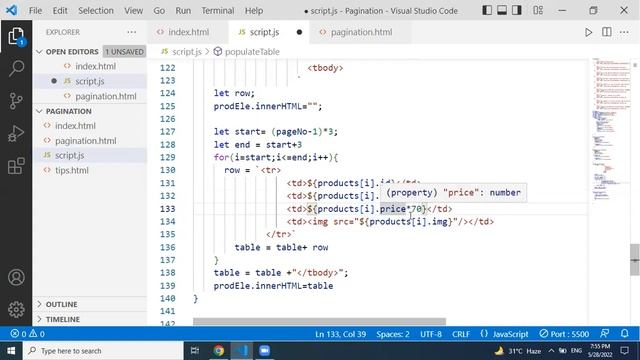Open the Explorer view in activity bar
The image size is (640, 360).
click(16, 36)
